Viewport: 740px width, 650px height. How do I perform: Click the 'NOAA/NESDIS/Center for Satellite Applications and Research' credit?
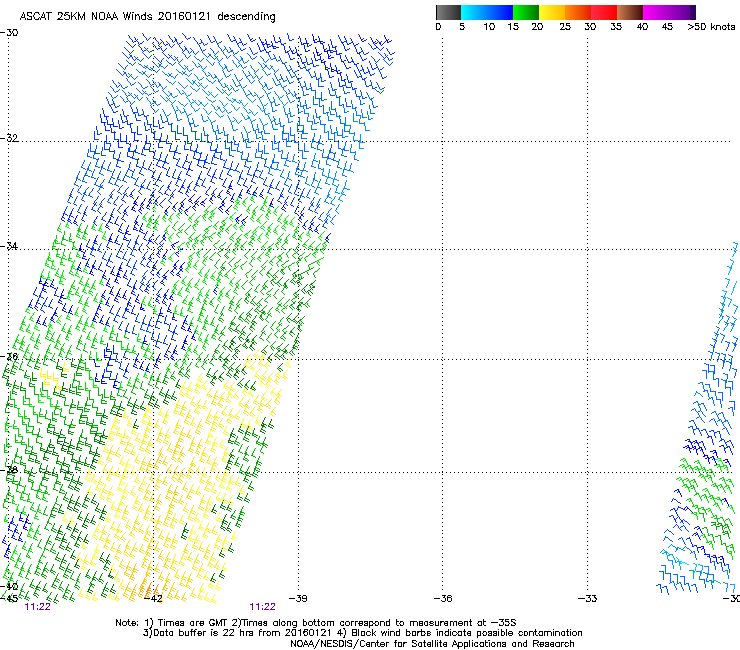[x=432, y=644]
